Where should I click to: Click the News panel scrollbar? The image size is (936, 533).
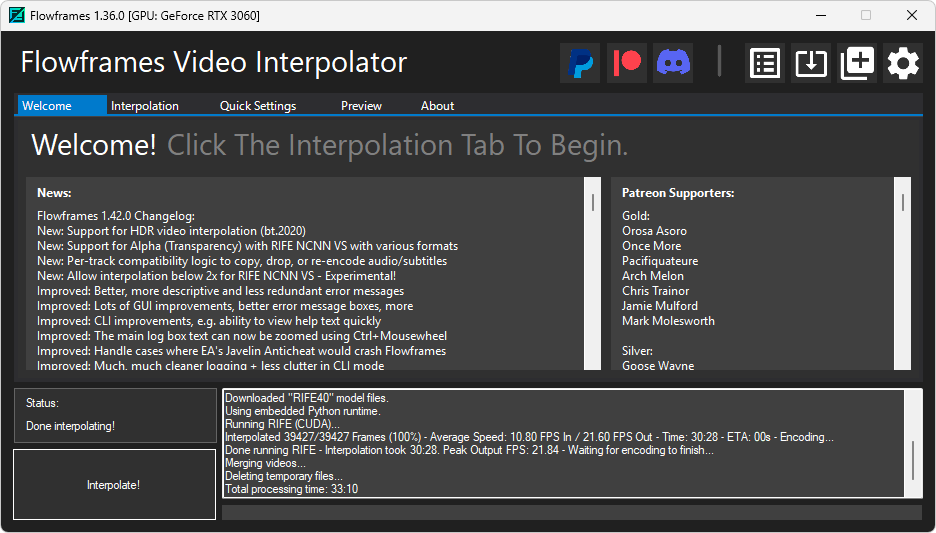point(593,273)
